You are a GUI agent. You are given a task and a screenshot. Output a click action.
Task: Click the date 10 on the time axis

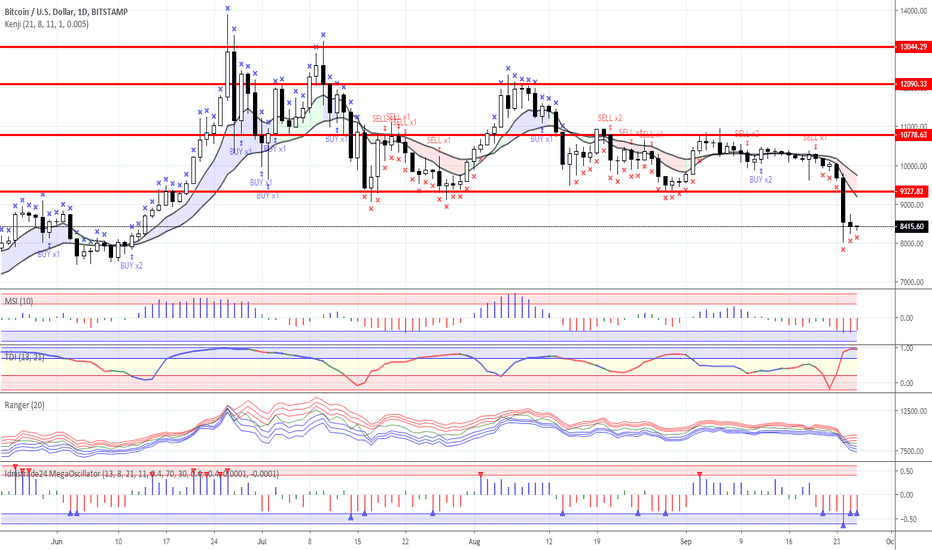point(118,542)
